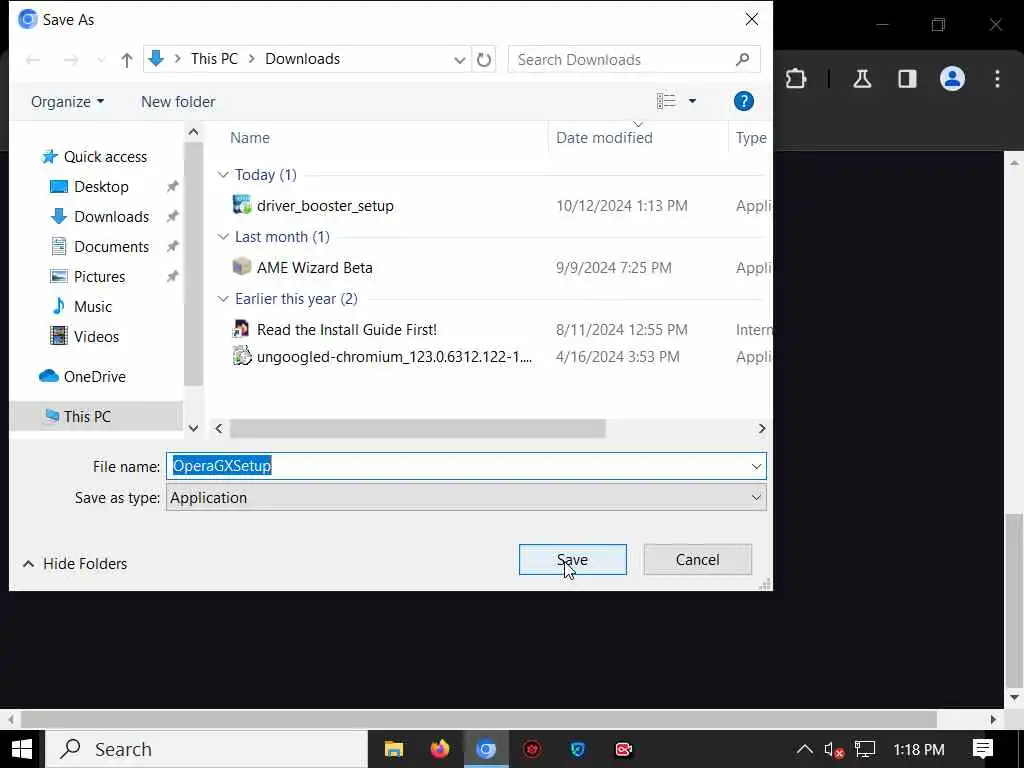Open the Organize menu

click(67, 102)
